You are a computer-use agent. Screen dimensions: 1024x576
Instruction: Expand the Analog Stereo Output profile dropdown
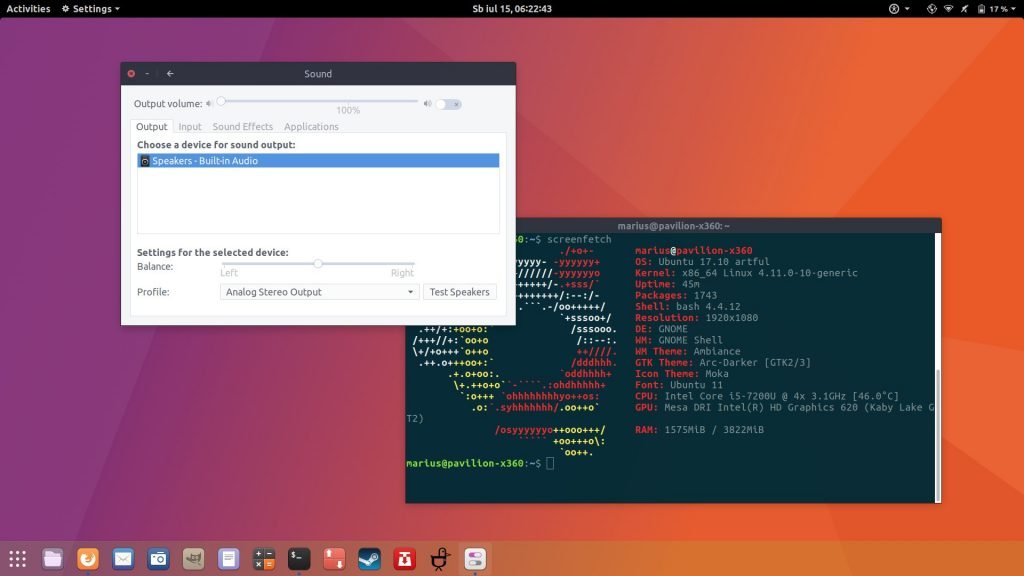319,292
